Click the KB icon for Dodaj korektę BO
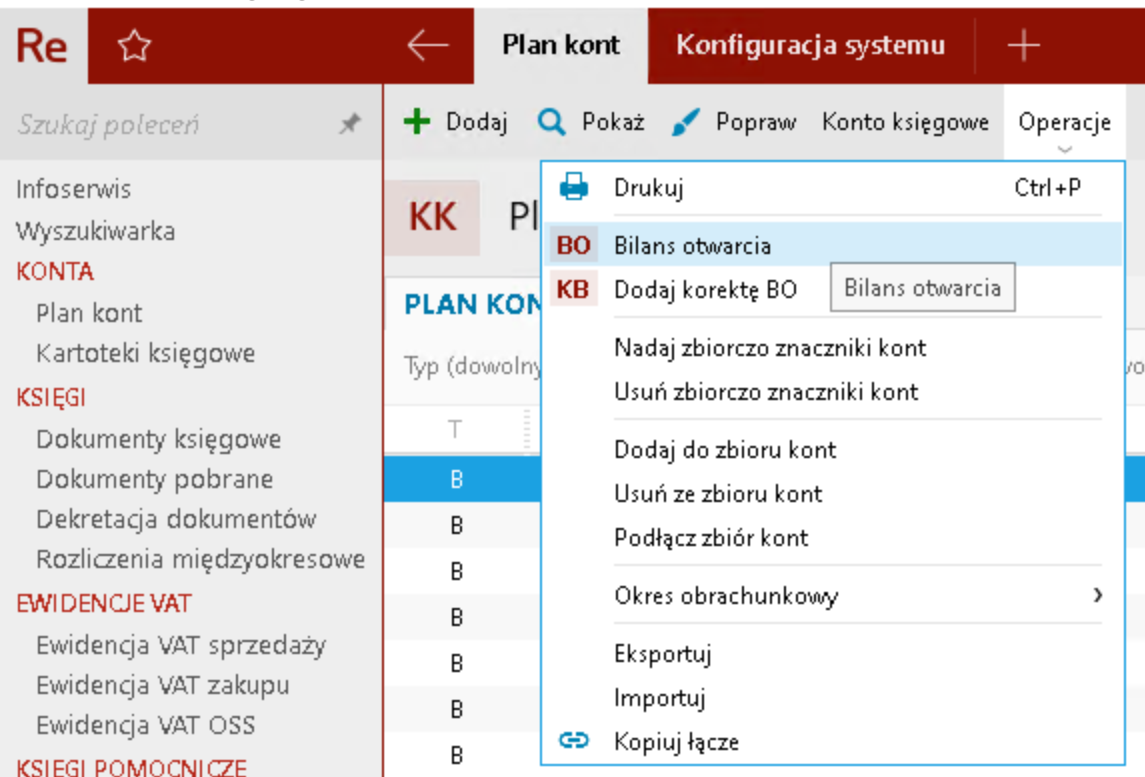Screen dimensions: 1145x777 tap(573, 290)
